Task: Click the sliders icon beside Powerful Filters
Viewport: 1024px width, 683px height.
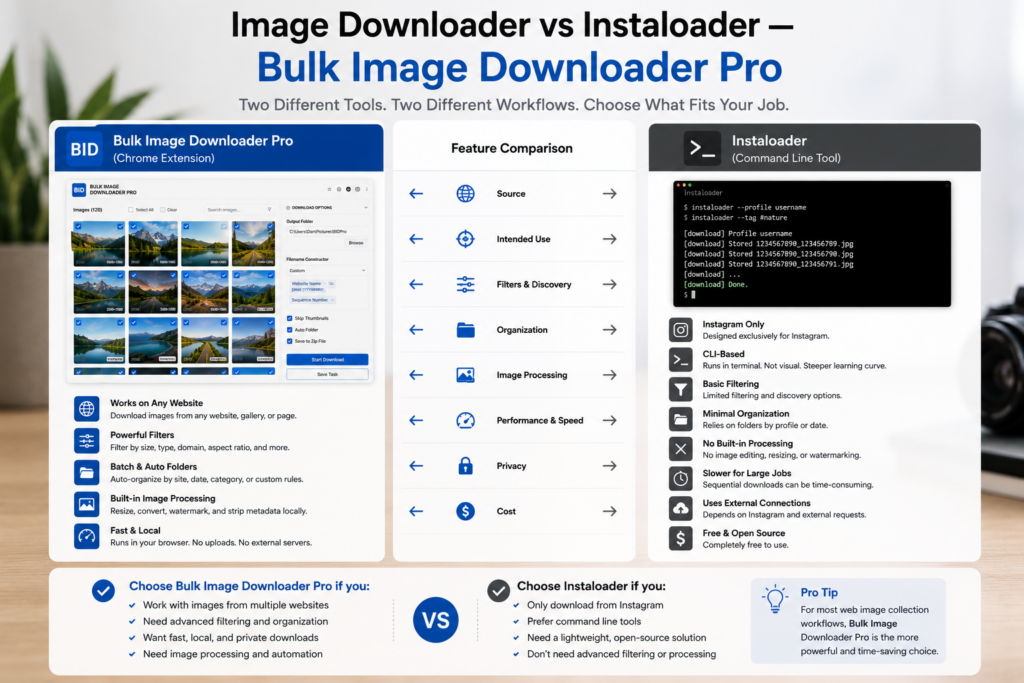Action: (x=87, y=441)
